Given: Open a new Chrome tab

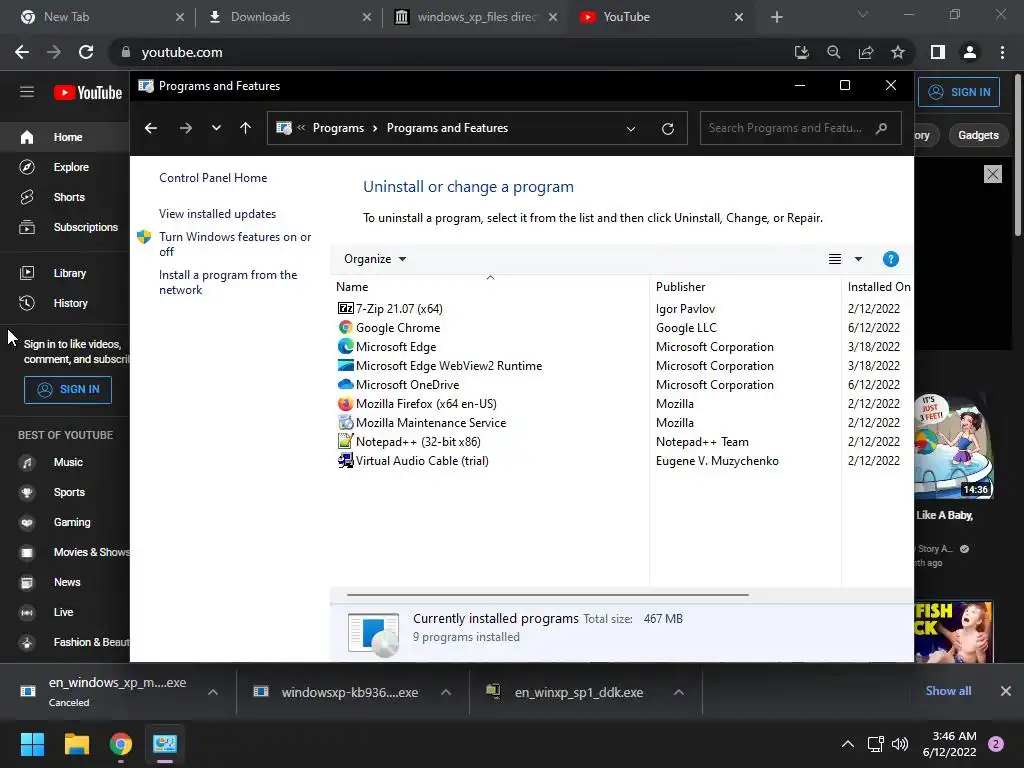Looking at the screenshot, I should click(776, 17).
